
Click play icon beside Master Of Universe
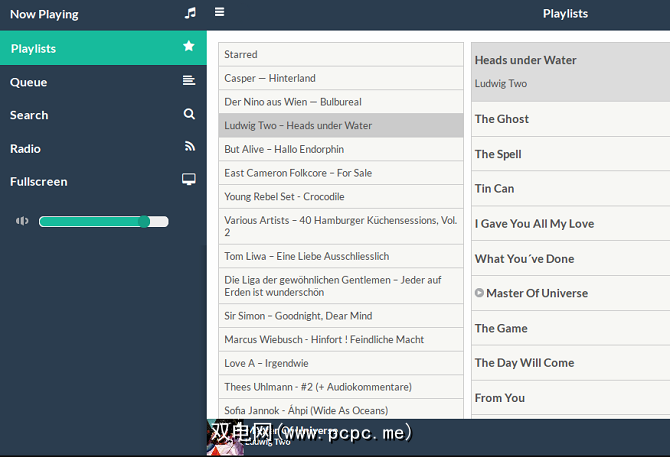(x=479, y=293)
